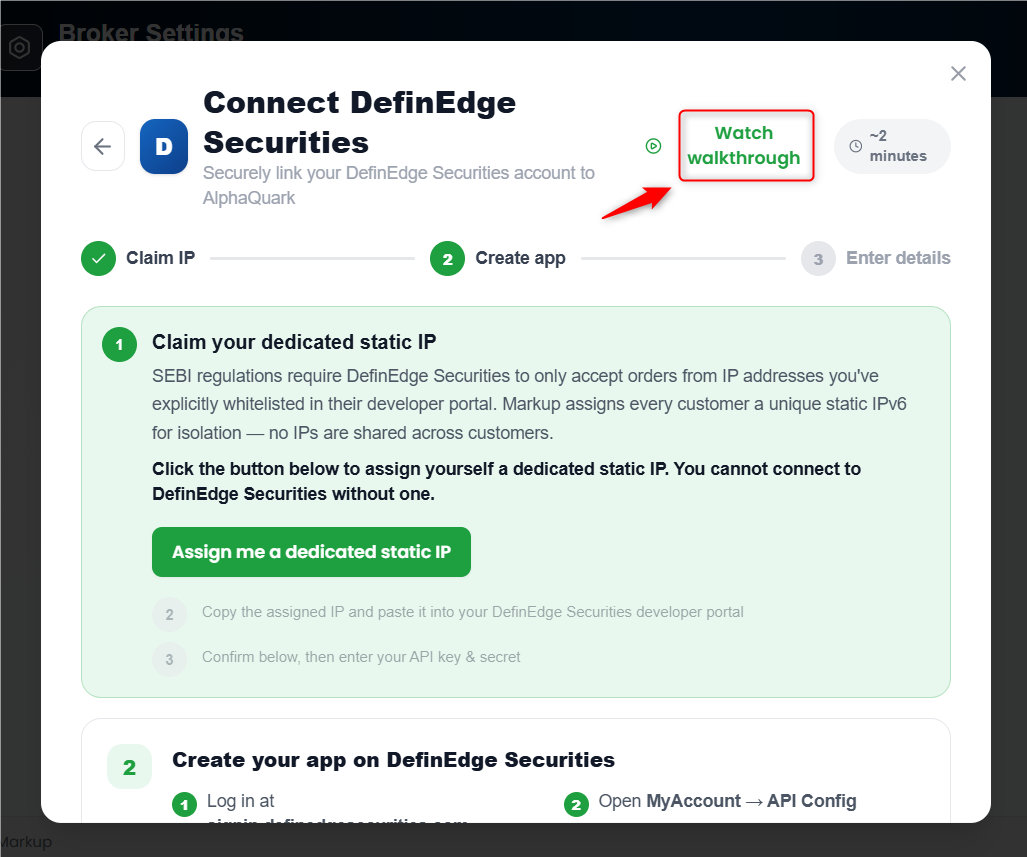Click the play circle icon beside Watch walkthrough

coord(653,145)
